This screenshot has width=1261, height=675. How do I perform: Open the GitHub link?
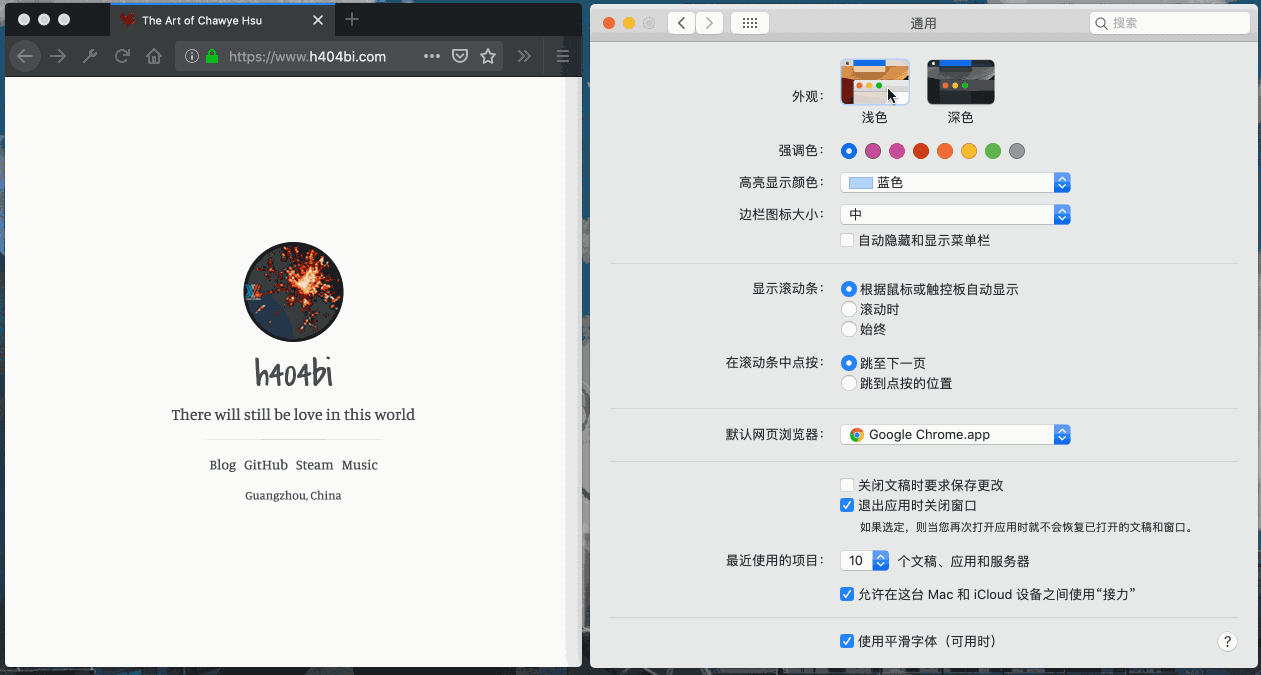pos(266,465)
